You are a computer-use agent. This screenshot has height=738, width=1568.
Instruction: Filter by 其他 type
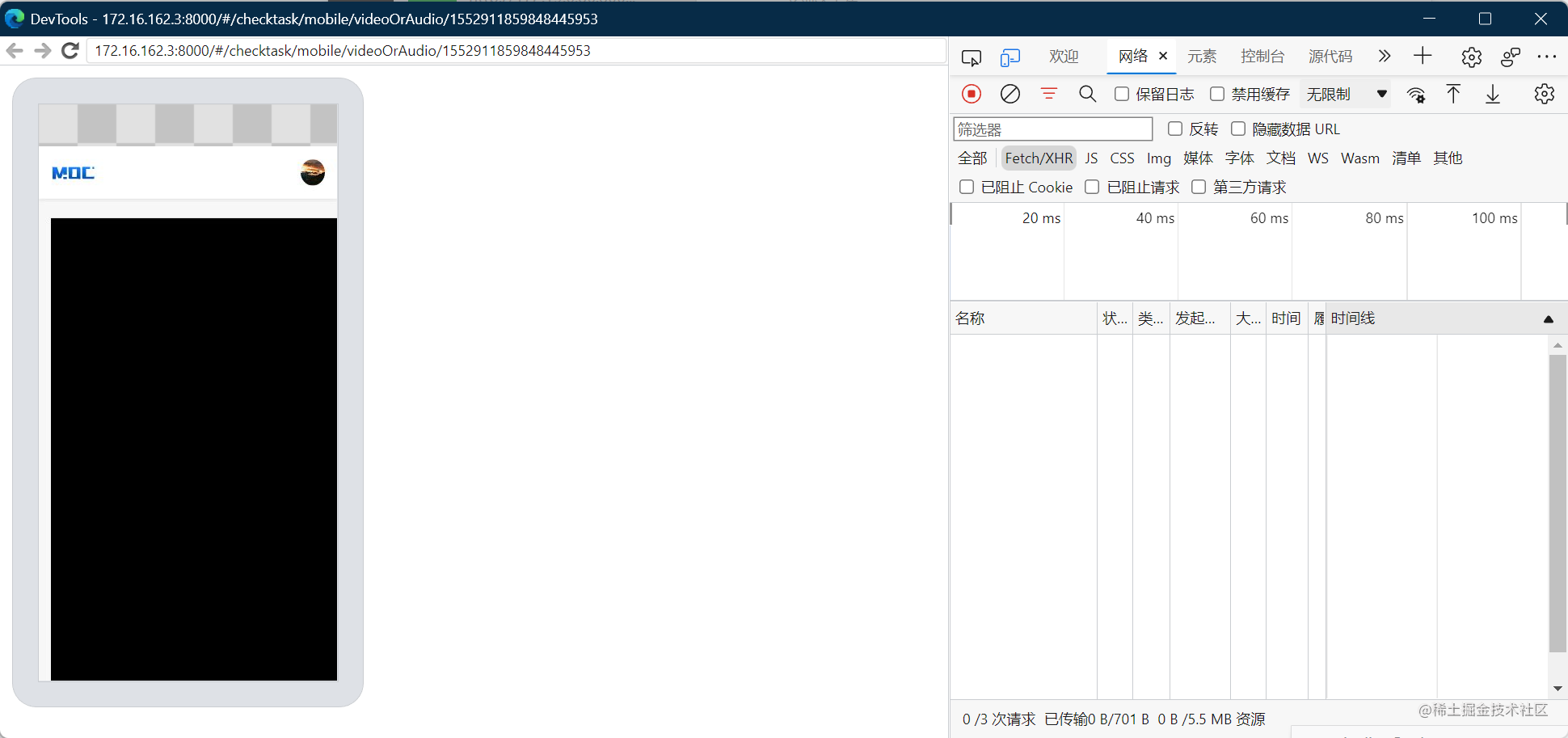coord(1448,158)
